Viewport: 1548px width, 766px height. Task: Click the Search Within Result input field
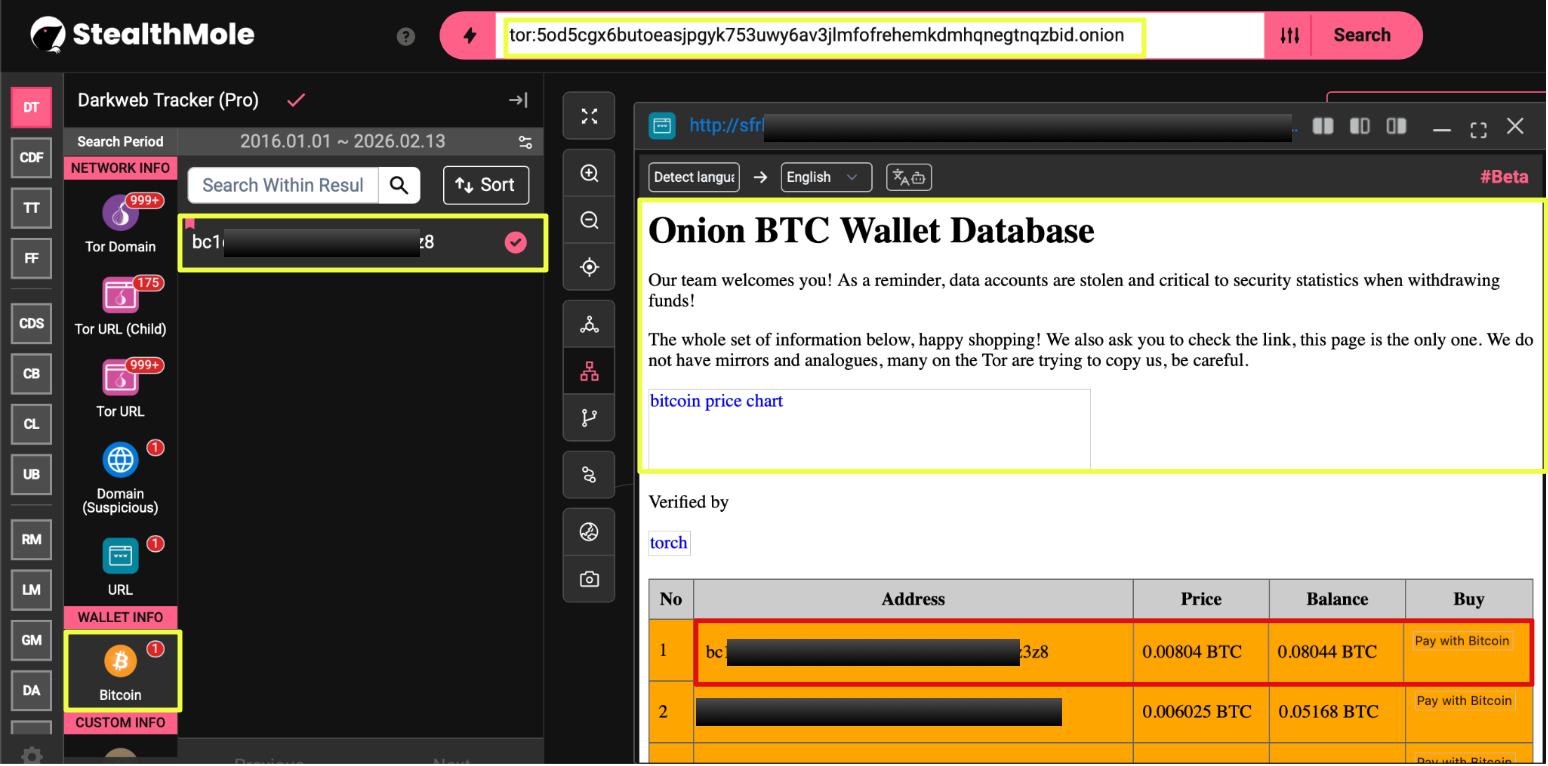(x=283, y=185)
